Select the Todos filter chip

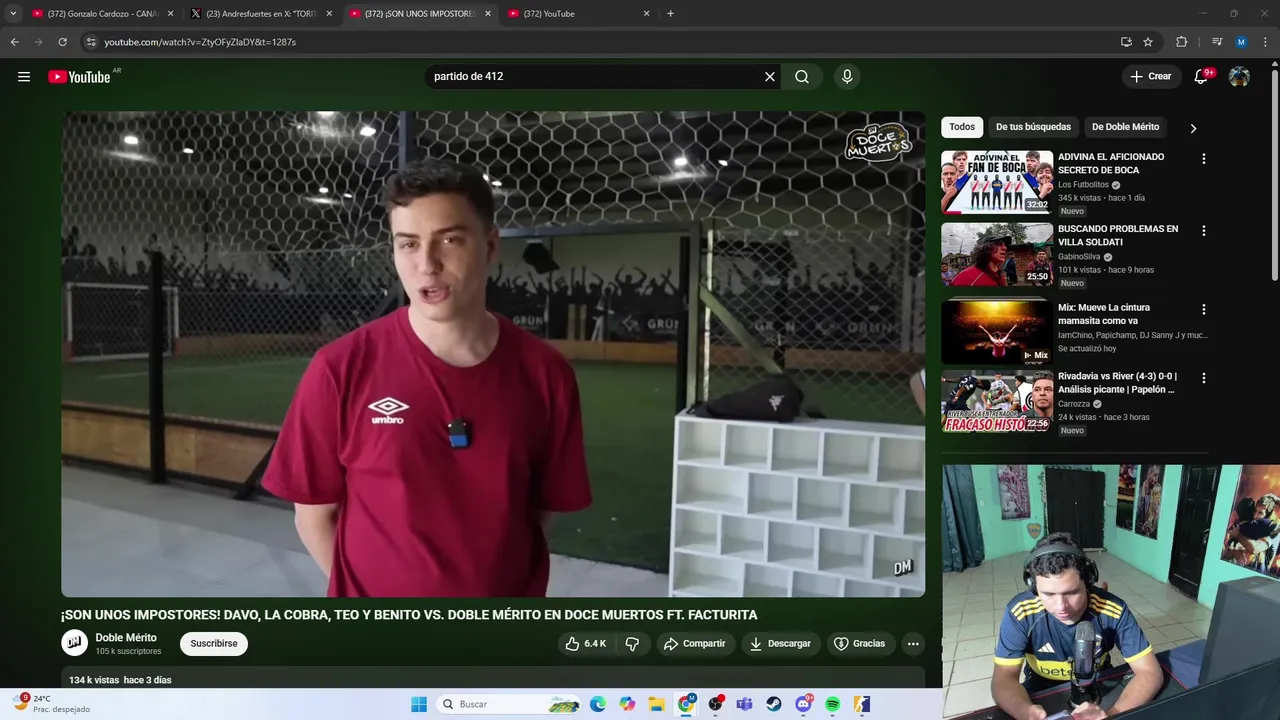[x=962, y=127]
